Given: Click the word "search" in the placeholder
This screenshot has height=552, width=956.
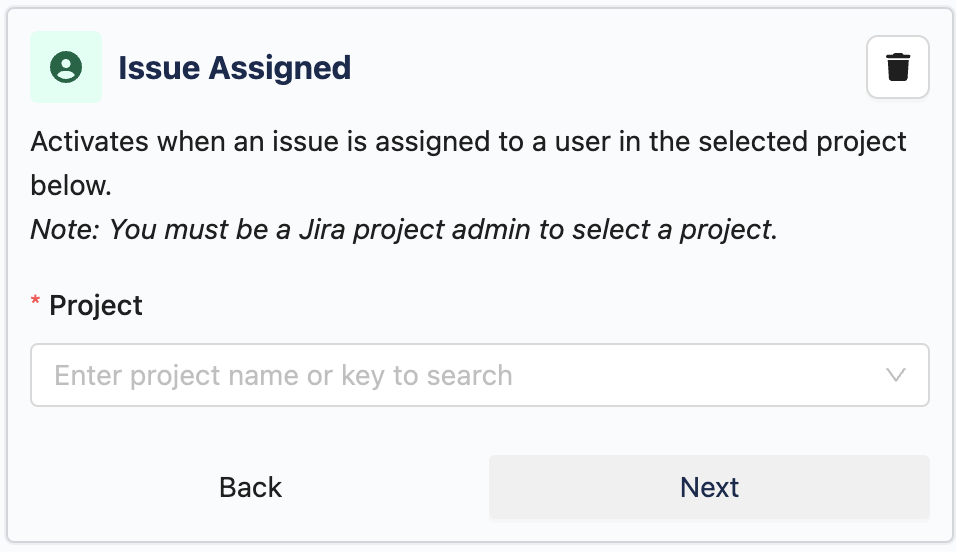Looking at the screenshot, I should click(x=470, y=376).
